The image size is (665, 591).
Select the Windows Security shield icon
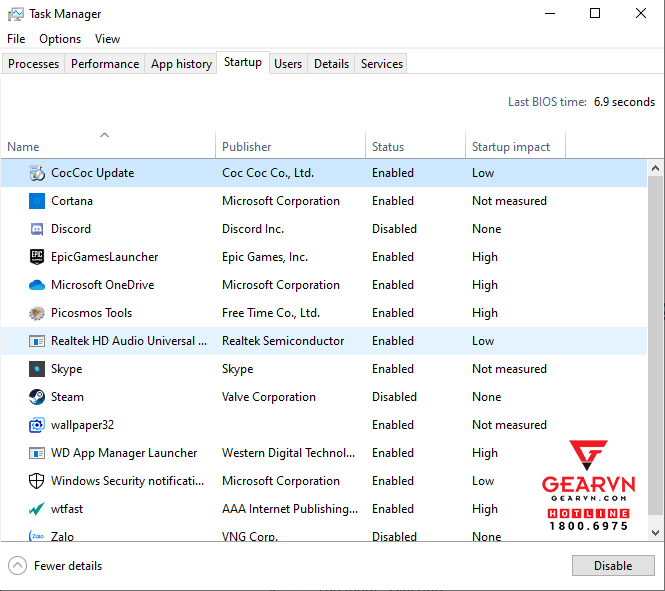tap(37, 481)
